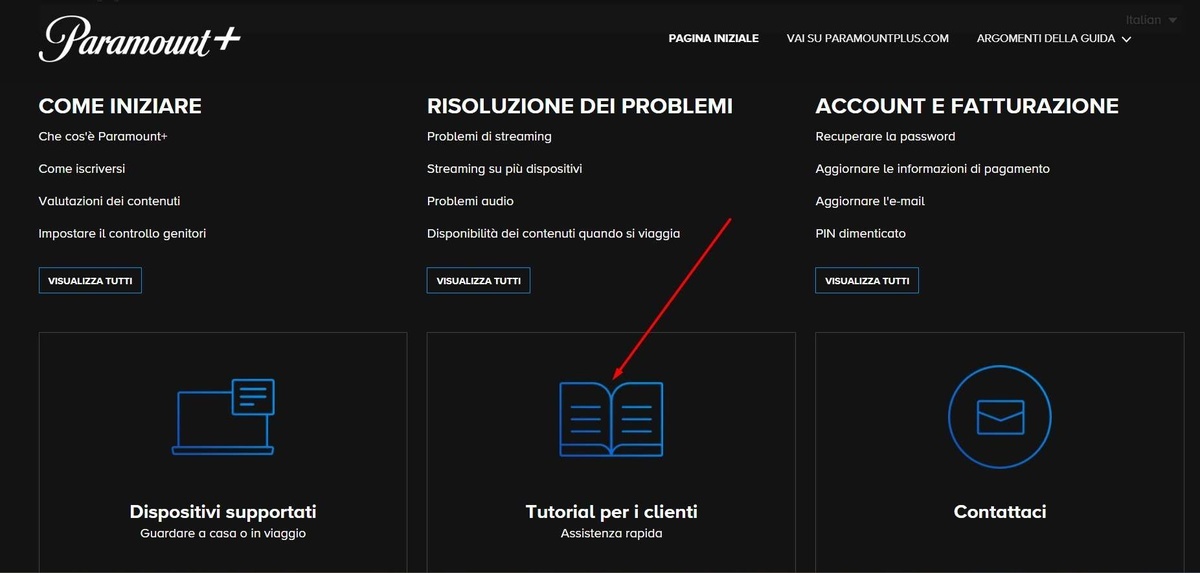The image size is (1200, 573).
Task: Open Aggiornare l'e-mail article
Action: click(x=870, y=201)
